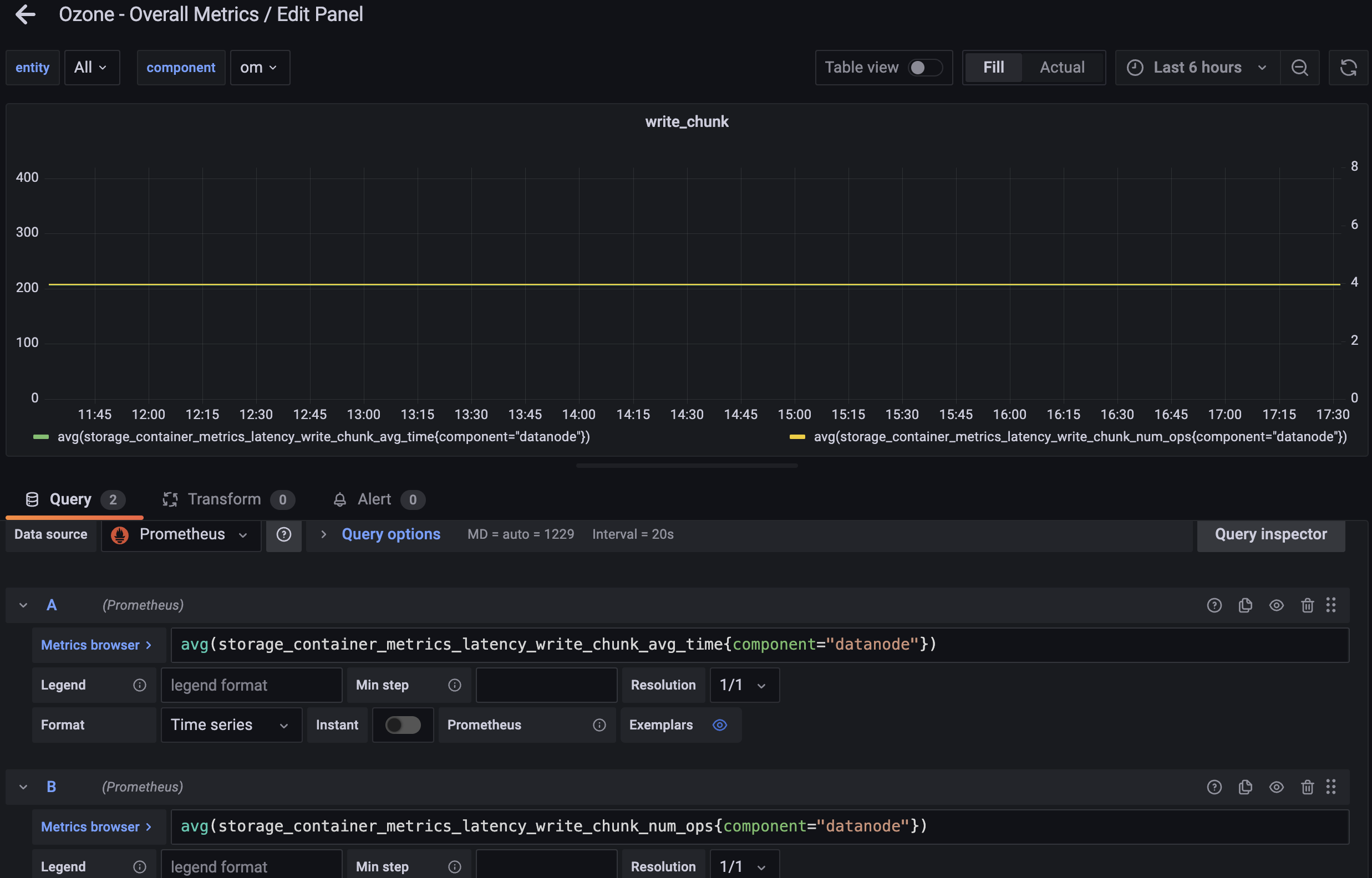Enable the Instant toggle for query A

pos(403,724)
